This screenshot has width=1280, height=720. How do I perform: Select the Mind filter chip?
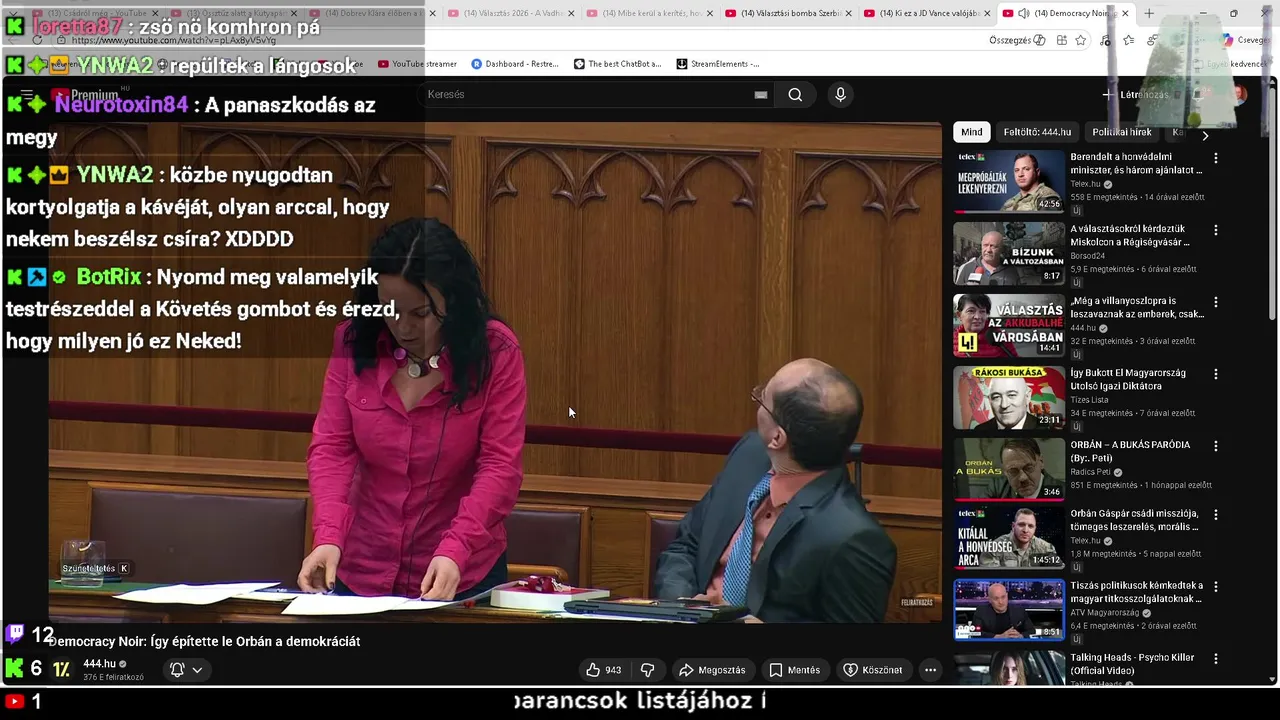(972, 132)
